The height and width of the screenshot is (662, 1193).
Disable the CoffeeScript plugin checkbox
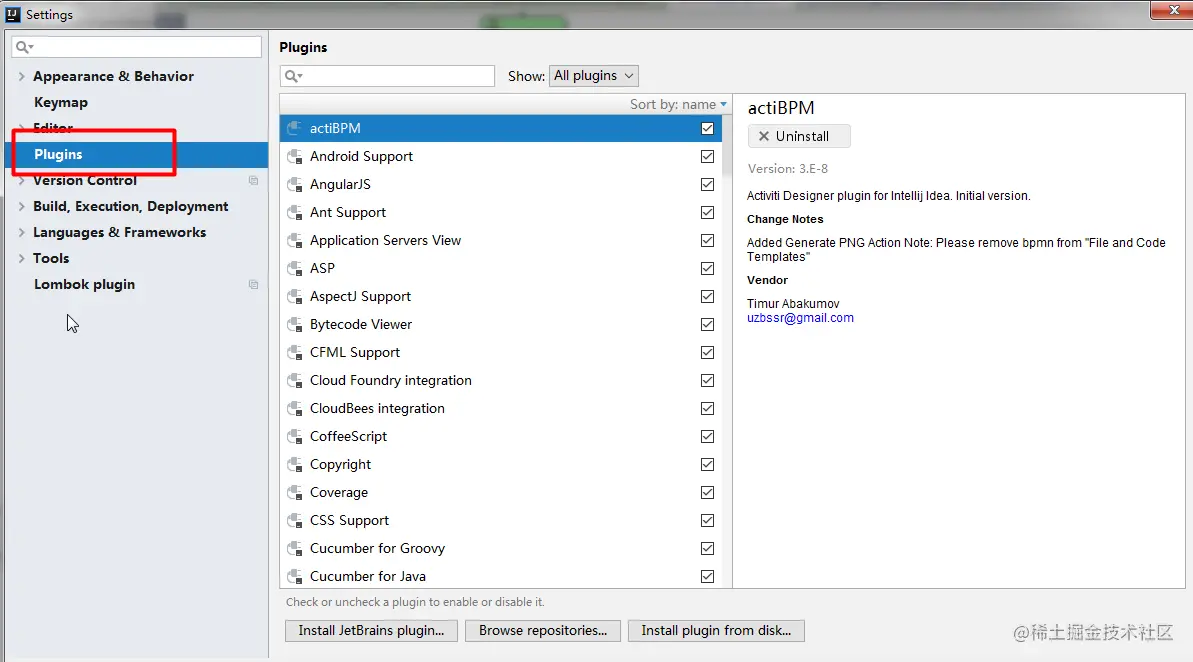[x=708, y=437]
